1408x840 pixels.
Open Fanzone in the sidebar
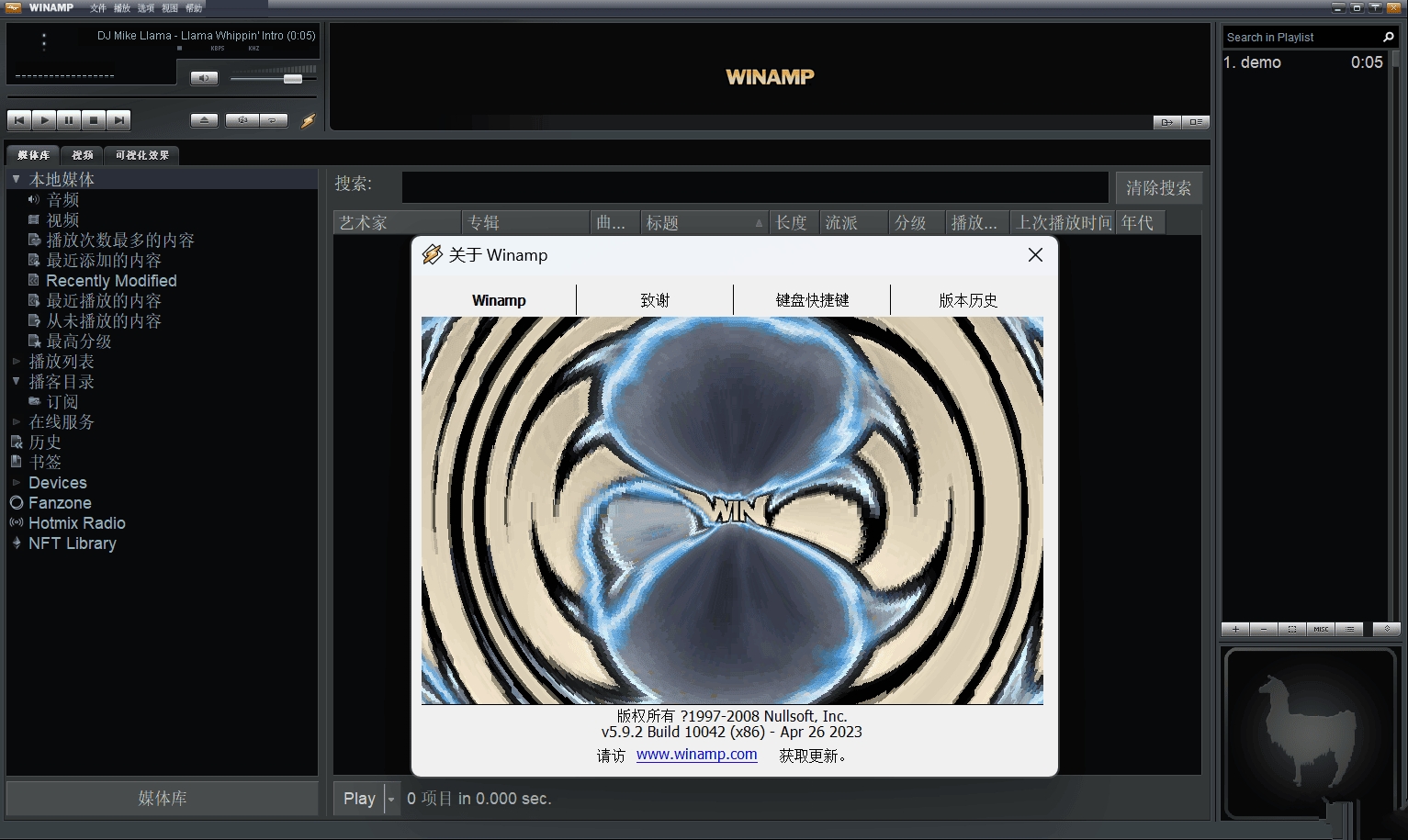click(60, 502)
